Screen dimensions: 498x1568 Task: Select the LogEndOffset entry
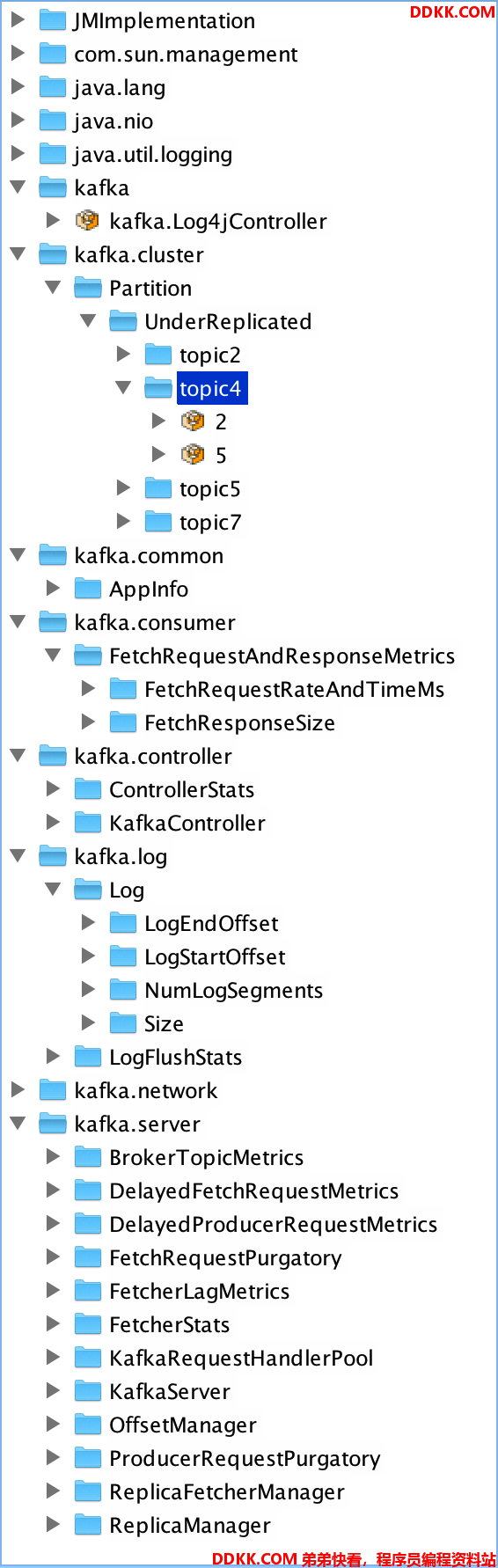[x=211, y=923]
